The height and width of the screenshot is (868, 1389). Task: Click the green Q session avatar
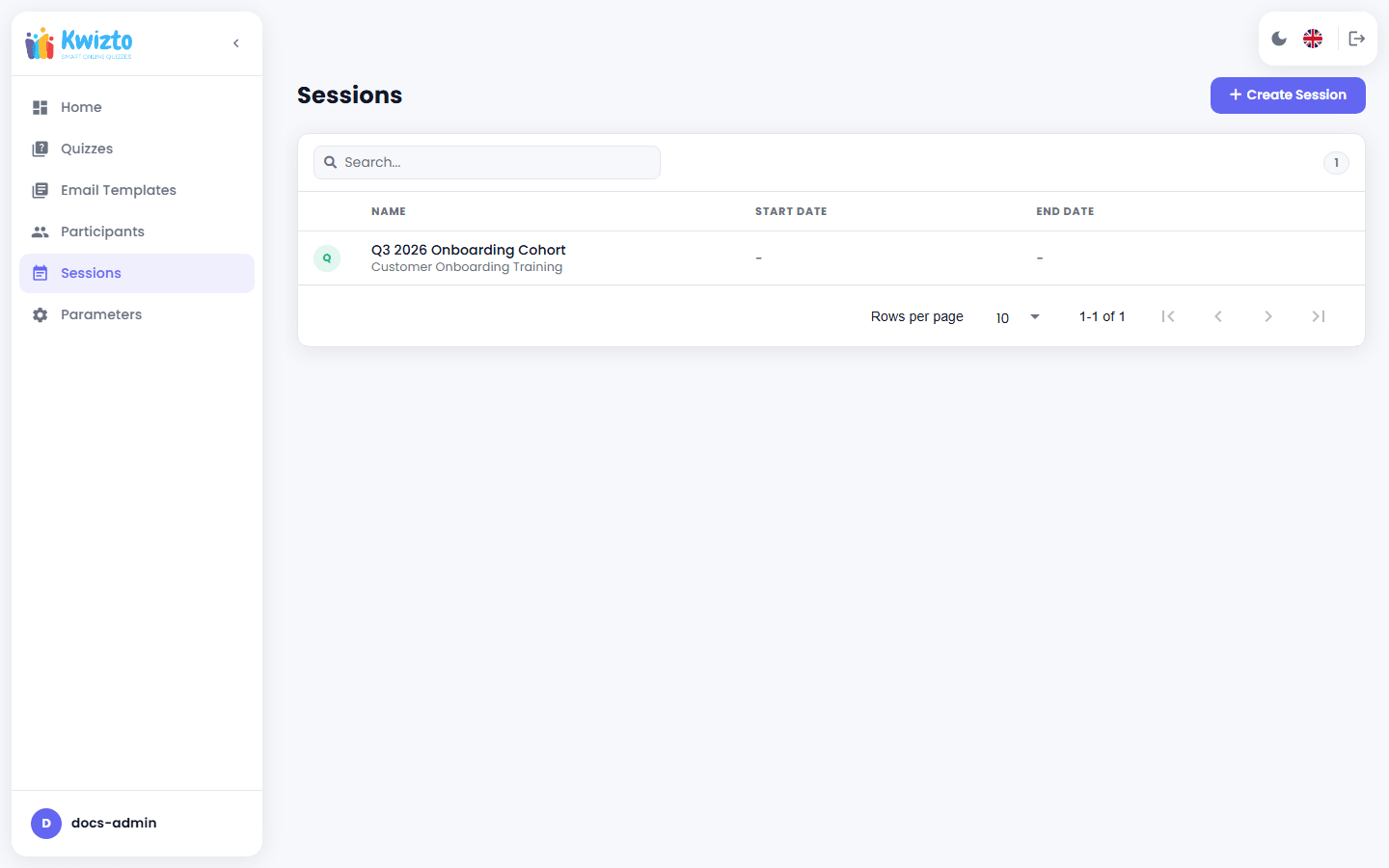click(x=327, y=258)
